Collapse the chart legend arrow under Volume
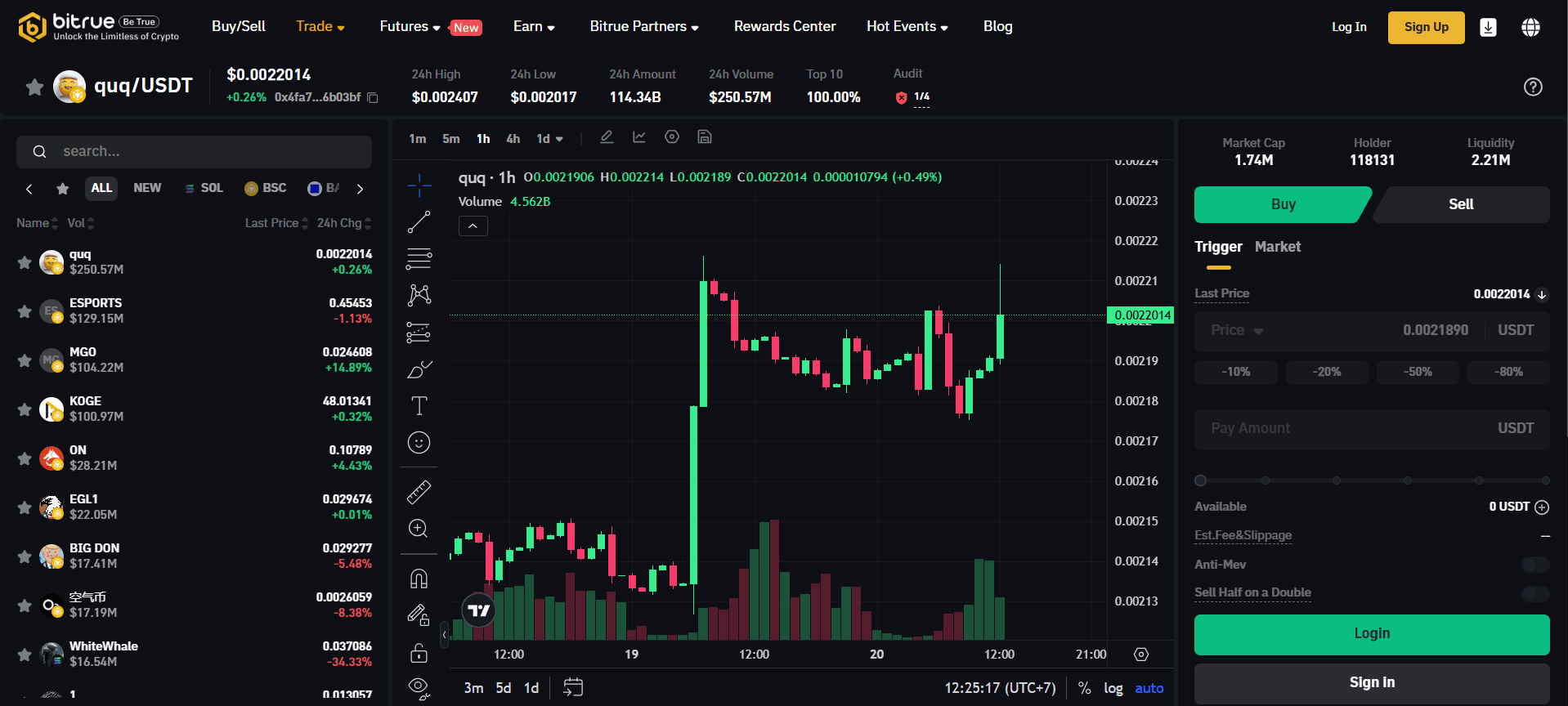The height and width of the screenshot is (706, 1568). (x=473, y=226)
